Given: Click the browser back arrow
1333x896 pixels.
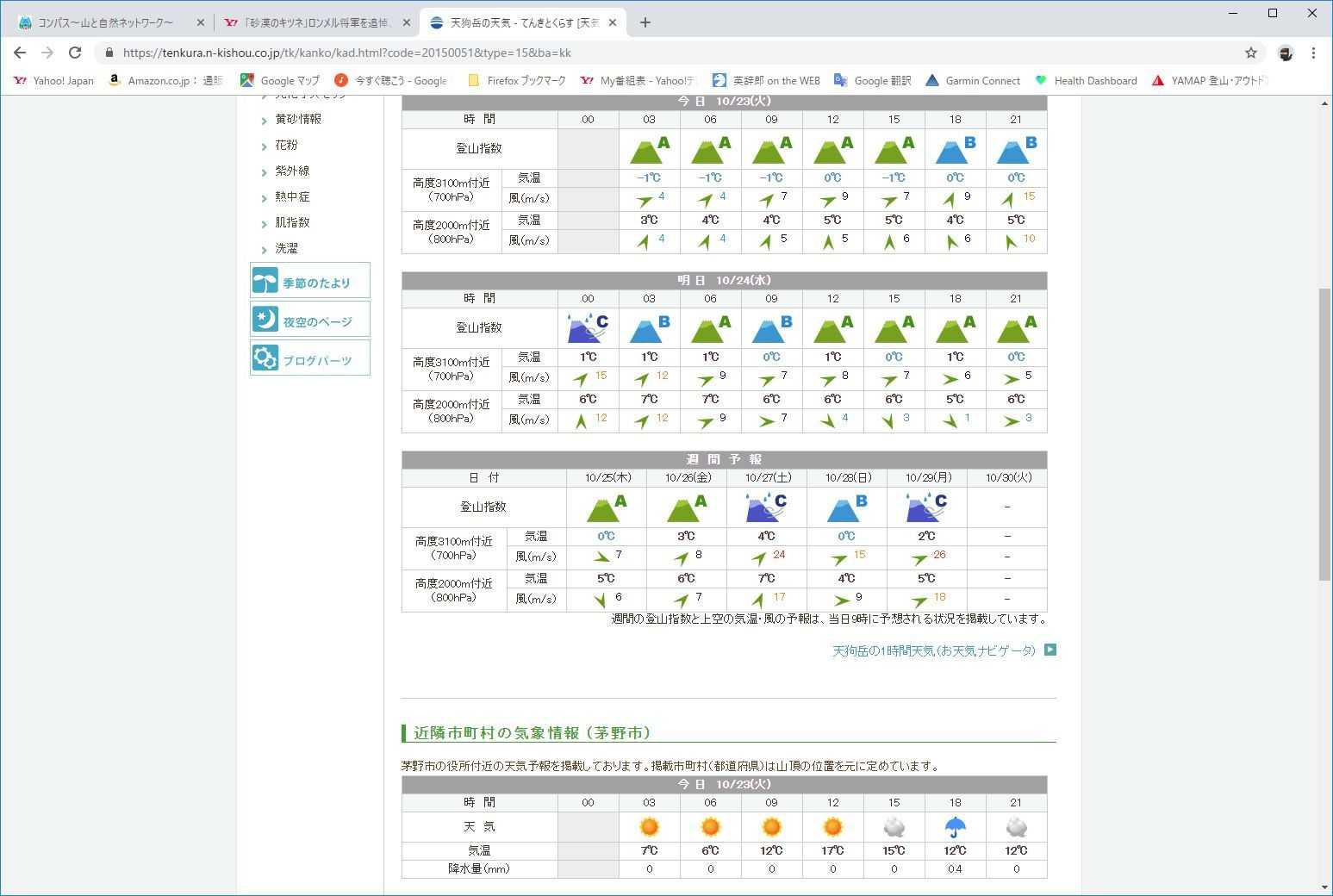Looking at the screenshot, I should pyautogui.click(x=20, y=53).
